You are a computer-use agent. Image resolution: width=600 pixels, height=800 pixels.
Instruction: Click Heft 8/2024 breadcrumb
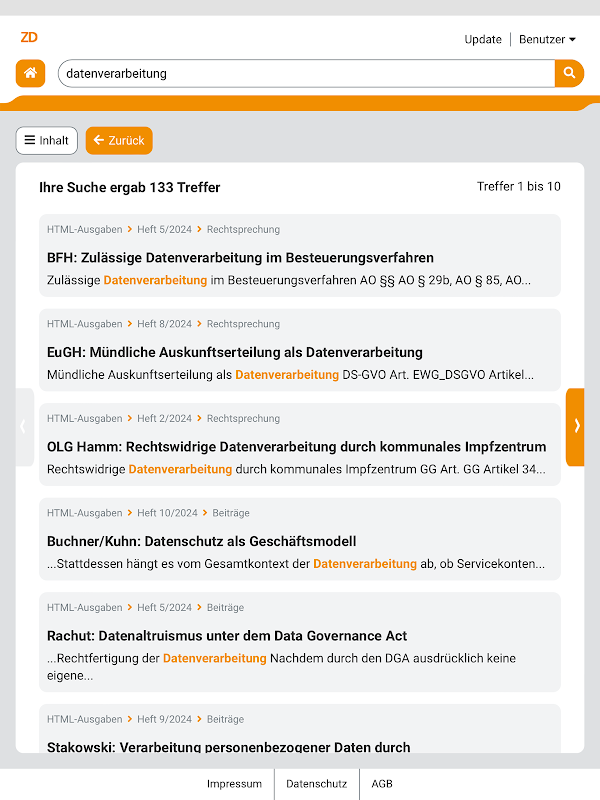click(x=164, y=324)
